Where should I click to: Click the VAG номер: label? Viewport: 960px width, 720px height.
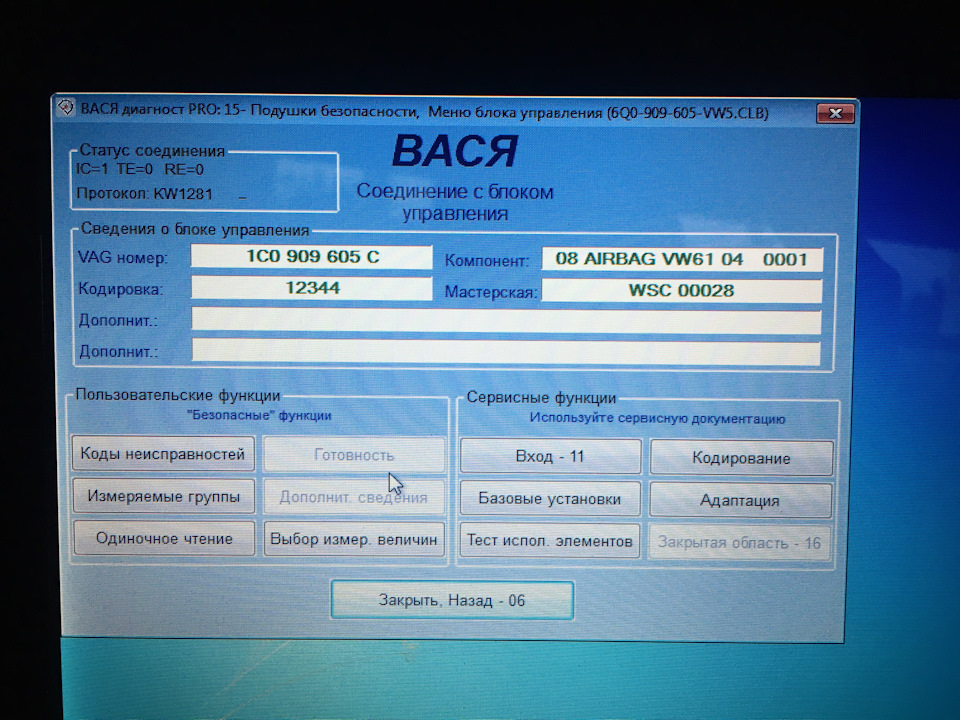[x=122, y=257]
